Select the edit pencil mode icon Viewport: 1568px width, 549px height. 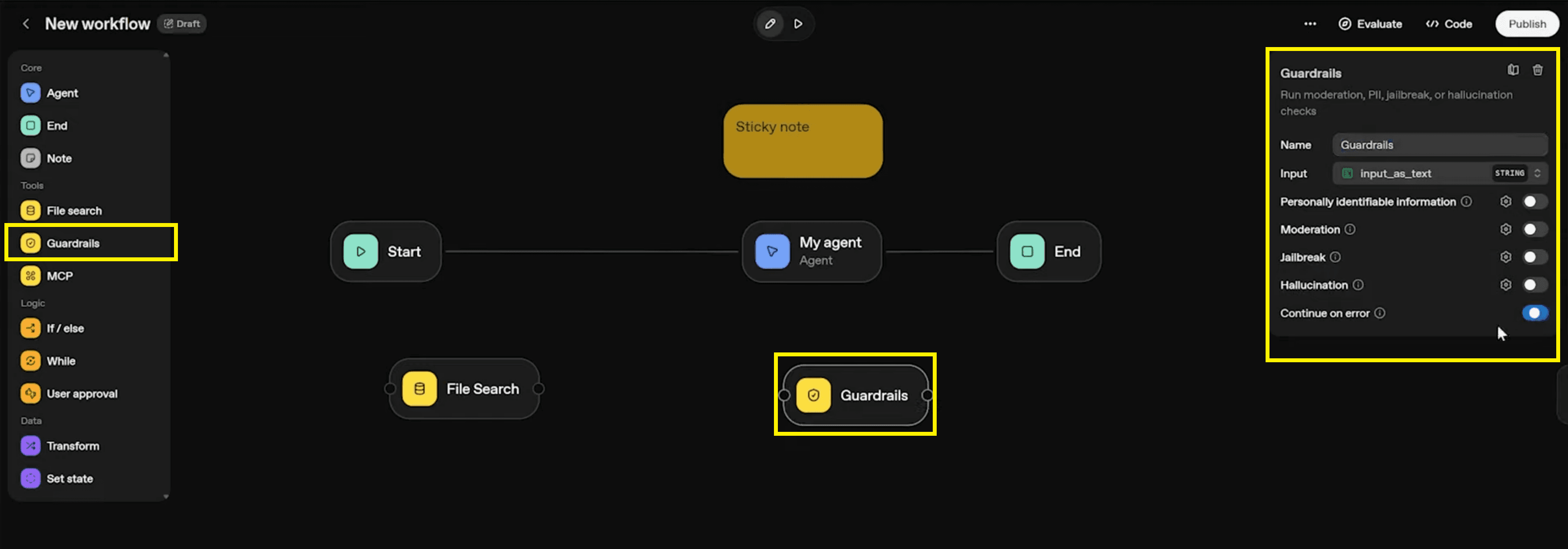click(x=770, y=24)
